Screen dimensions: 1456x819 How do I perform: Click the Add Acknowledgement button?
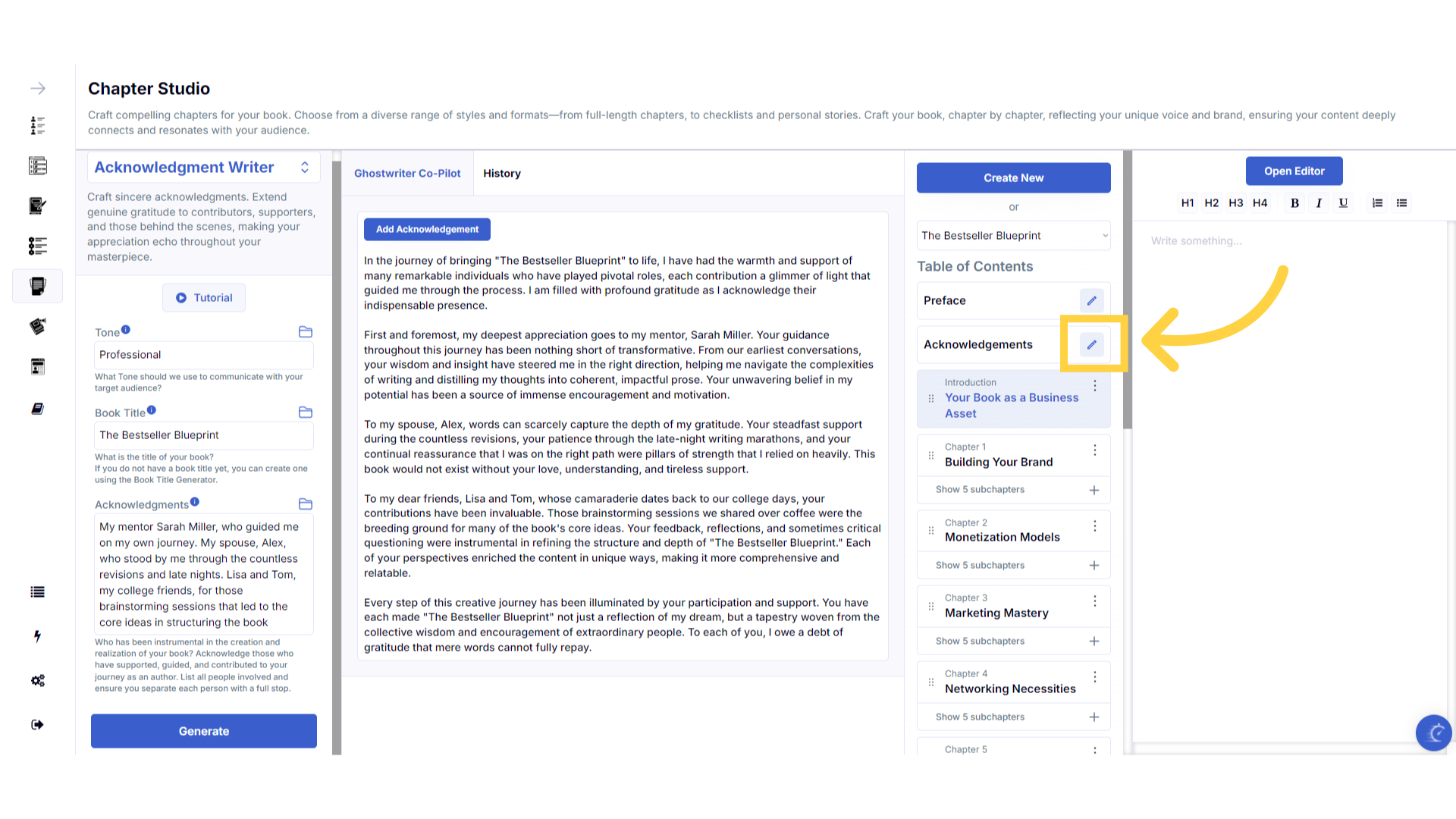pyautogui.click(x=427, y=229)
